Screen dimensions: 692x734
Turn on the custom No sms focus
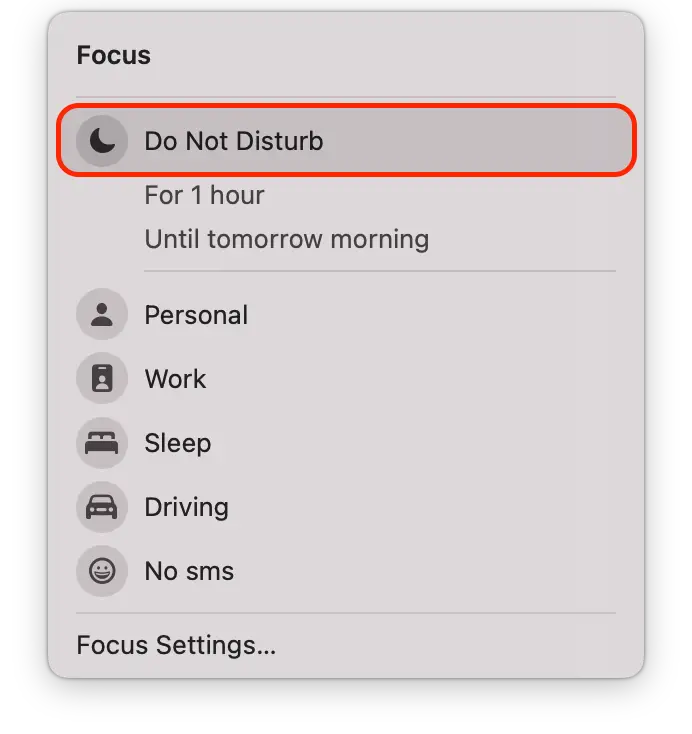pyautogui.click(x=346, y=571)
